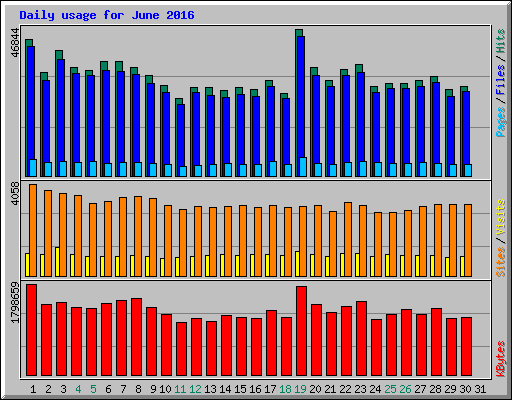Screen dimensions: 512x400
Task: Click the orange visits bar for day 30
Action: (x=468, y=240)
